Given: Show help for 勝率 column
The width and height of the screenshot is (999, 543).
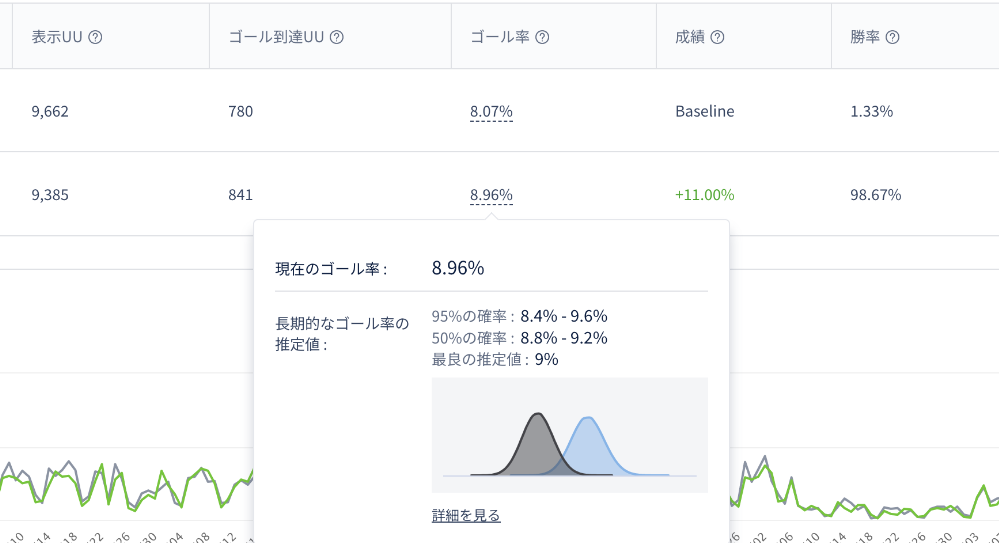Looking at the screenshot, I should pos(893,38).
